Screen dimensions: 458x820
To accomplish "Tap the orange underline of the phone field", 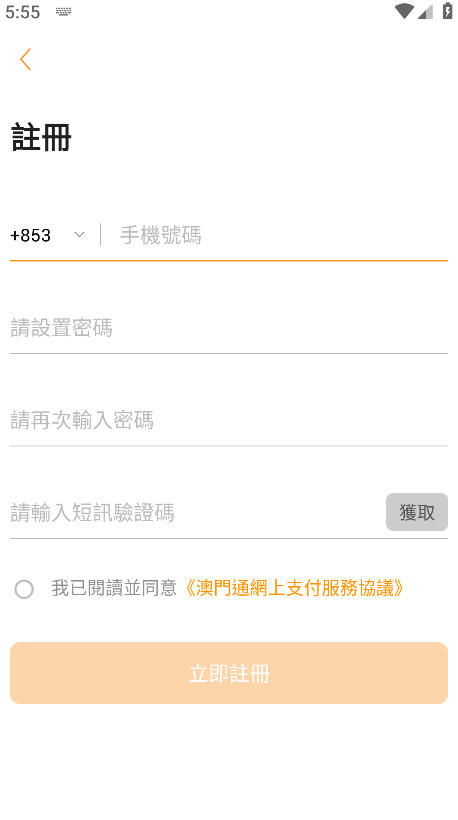I will click(x=229, y=260).
